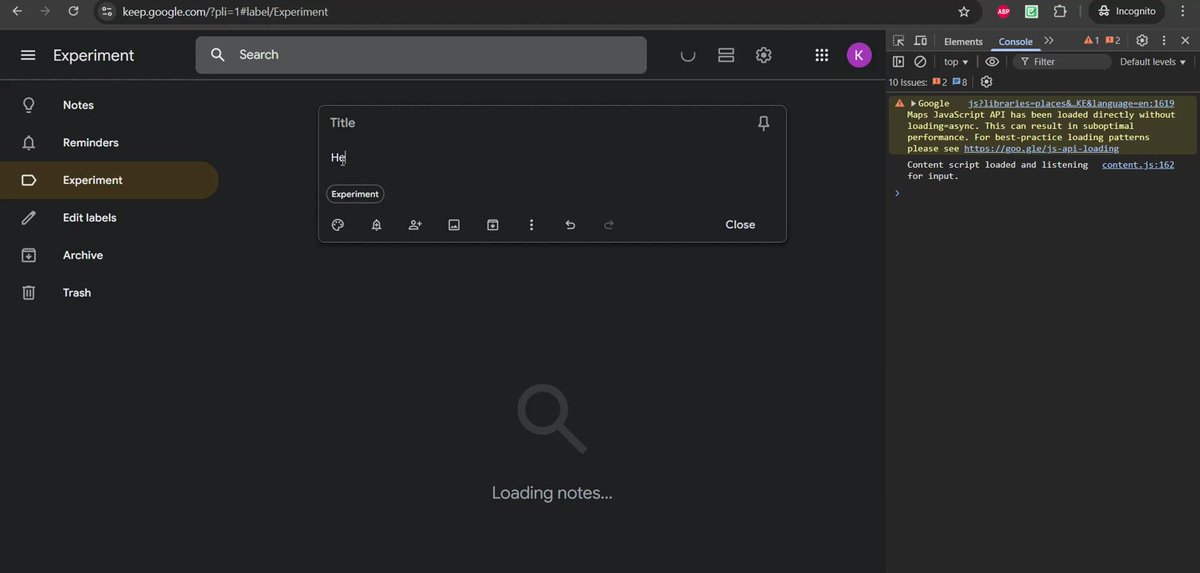Open the 'top' JavaScript context dropdown

[x=956, y=62]
